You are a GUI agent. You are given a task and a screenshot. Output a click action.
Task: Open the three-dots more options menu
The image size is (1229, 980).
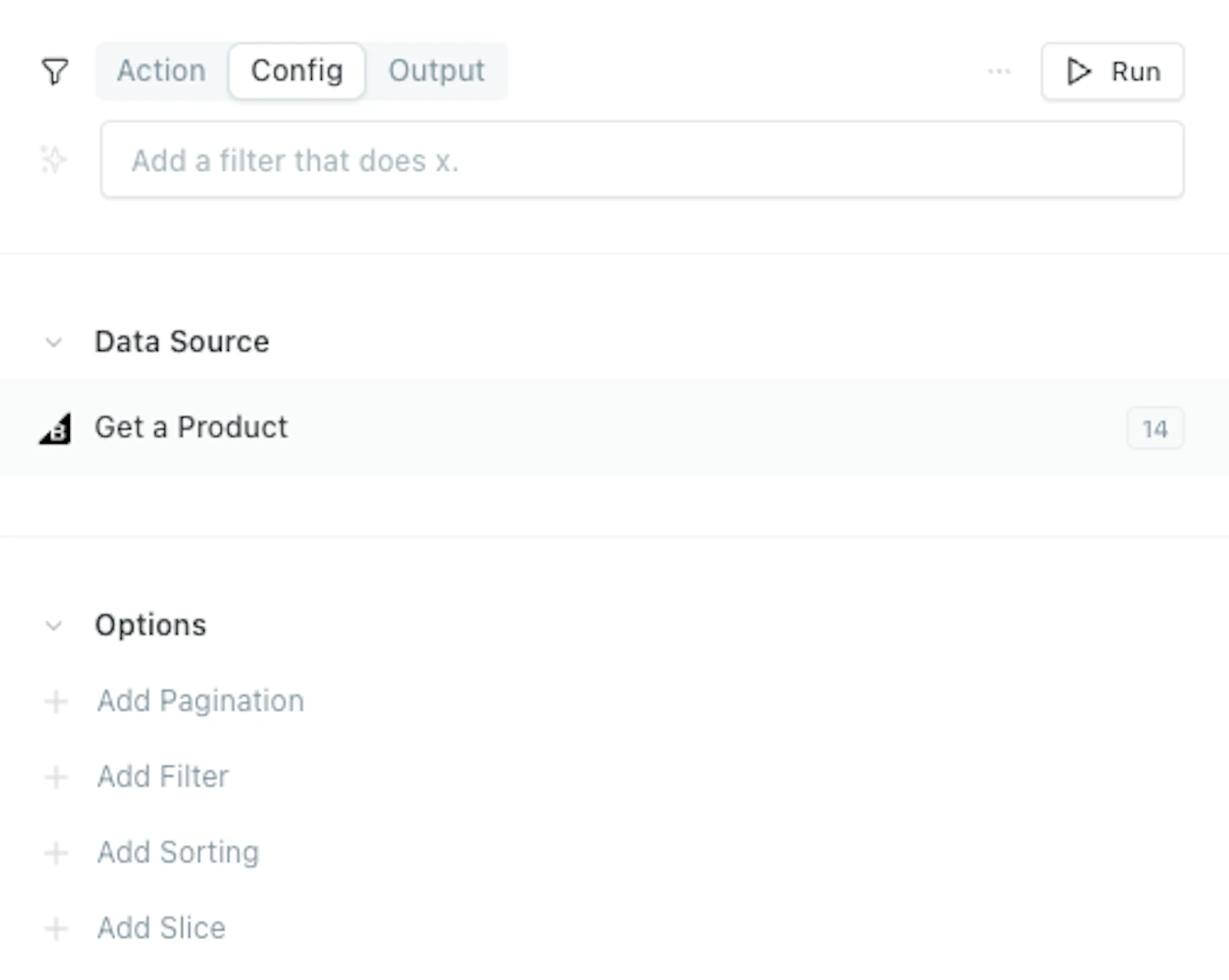click(x=999, y=71)
